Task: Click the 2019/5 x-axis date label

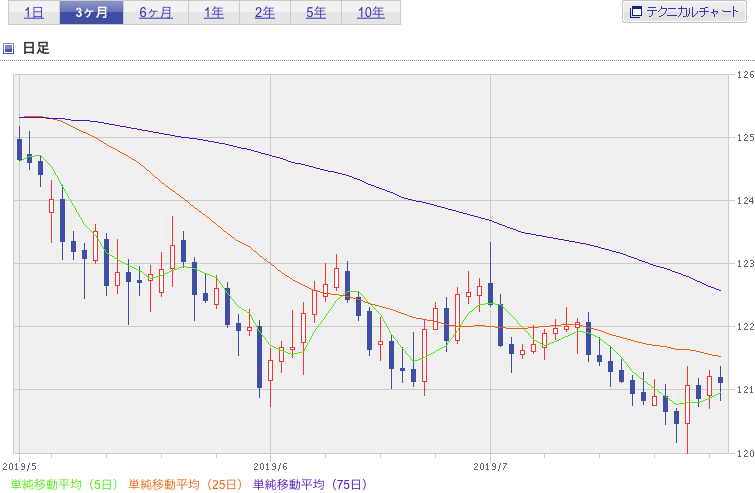Action: coord(19,467)
